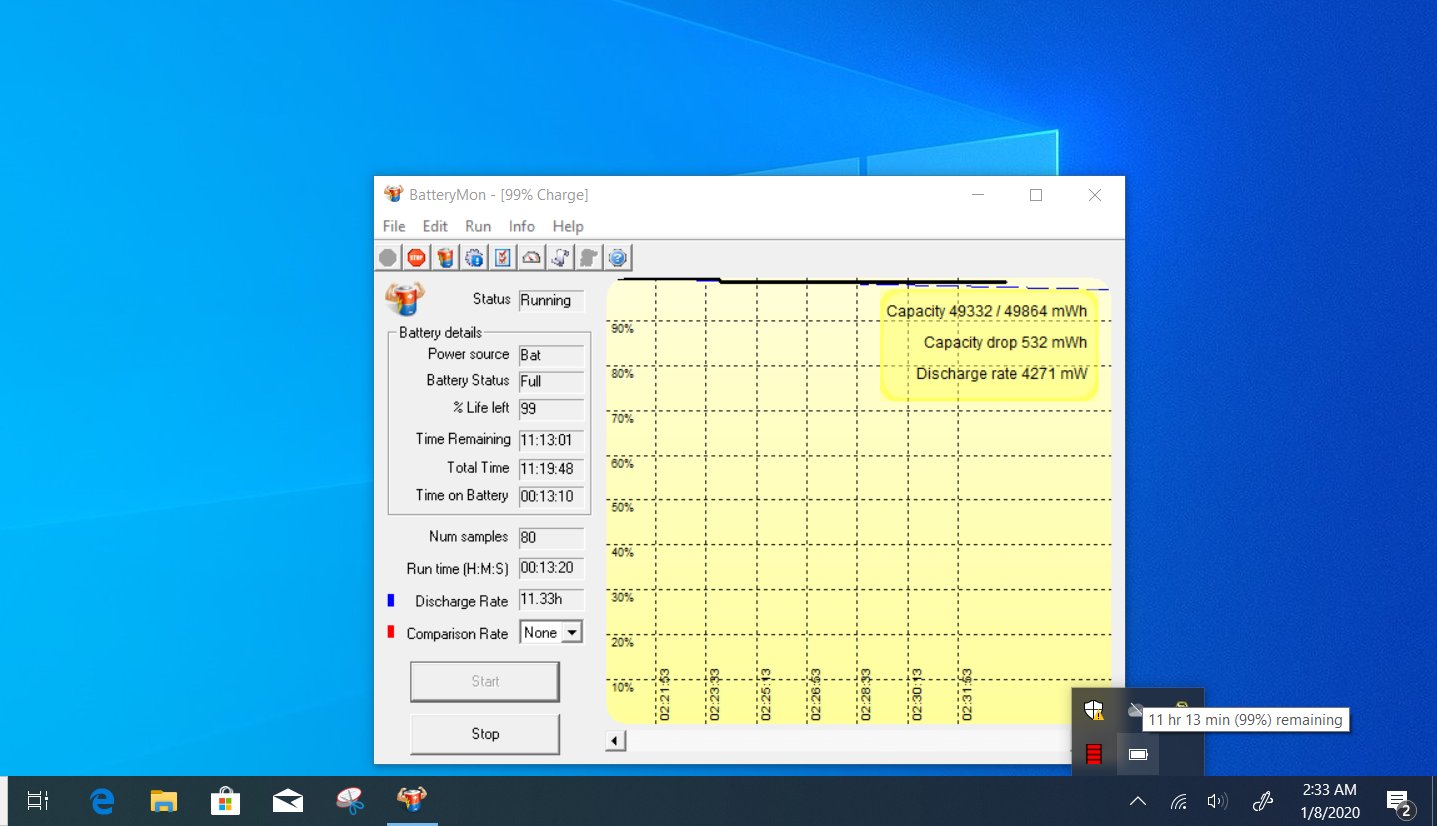Open the Edit menu
This screenshot has height=826, width=1437.
point(435,226)
